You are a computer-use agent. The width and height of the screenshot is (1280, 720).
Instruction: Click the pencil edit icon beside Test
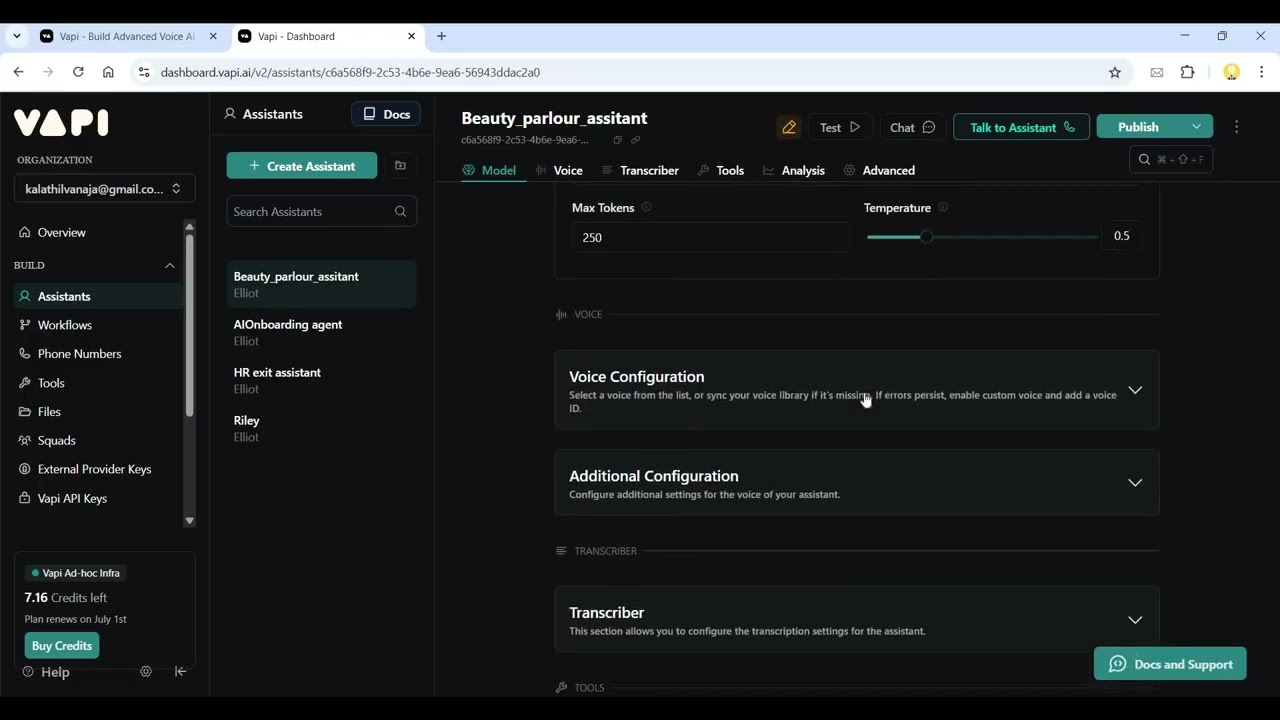[x=789, y=127]
